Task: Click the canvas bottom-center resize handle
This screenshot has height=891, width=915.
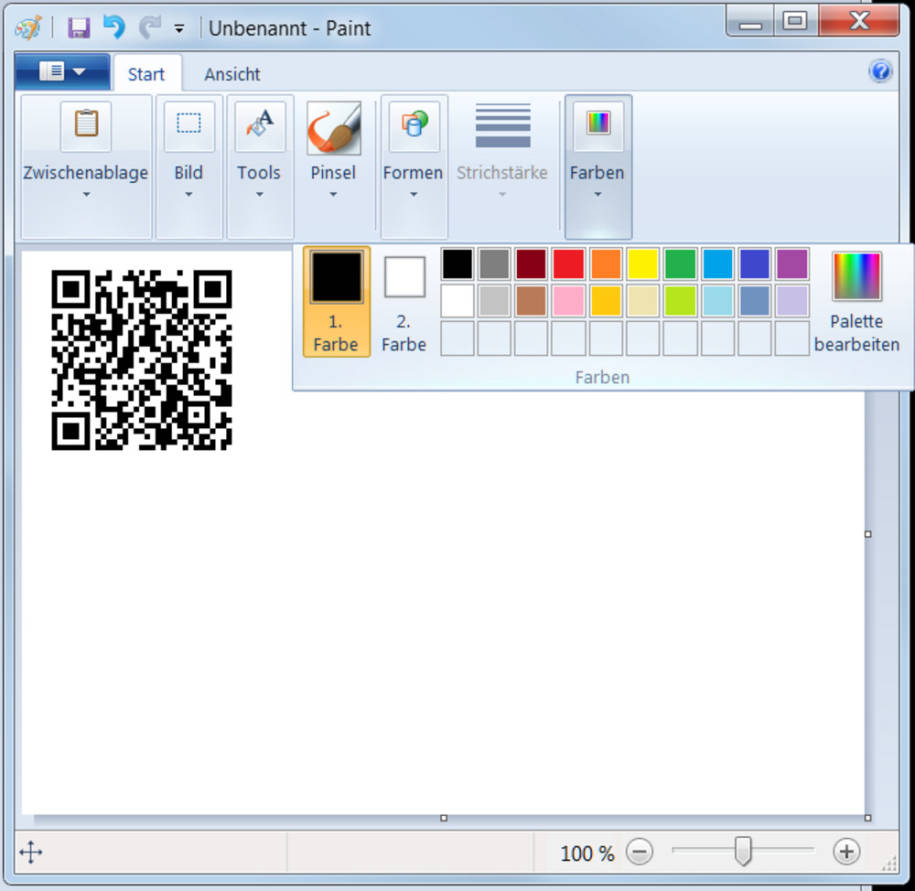Action: point(443,818)
